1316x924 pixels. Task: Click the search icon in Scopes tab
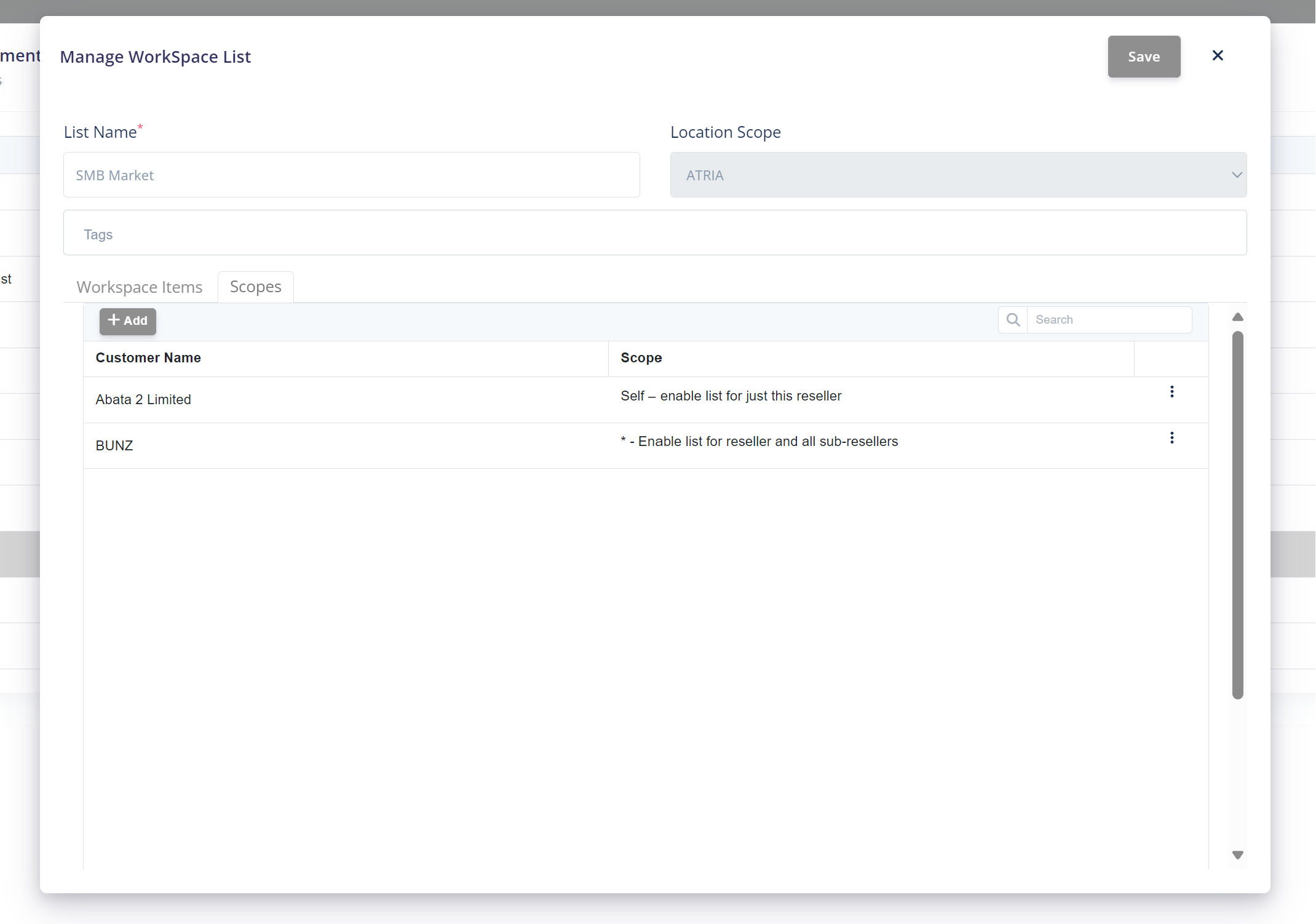(x=1013, y=319)
